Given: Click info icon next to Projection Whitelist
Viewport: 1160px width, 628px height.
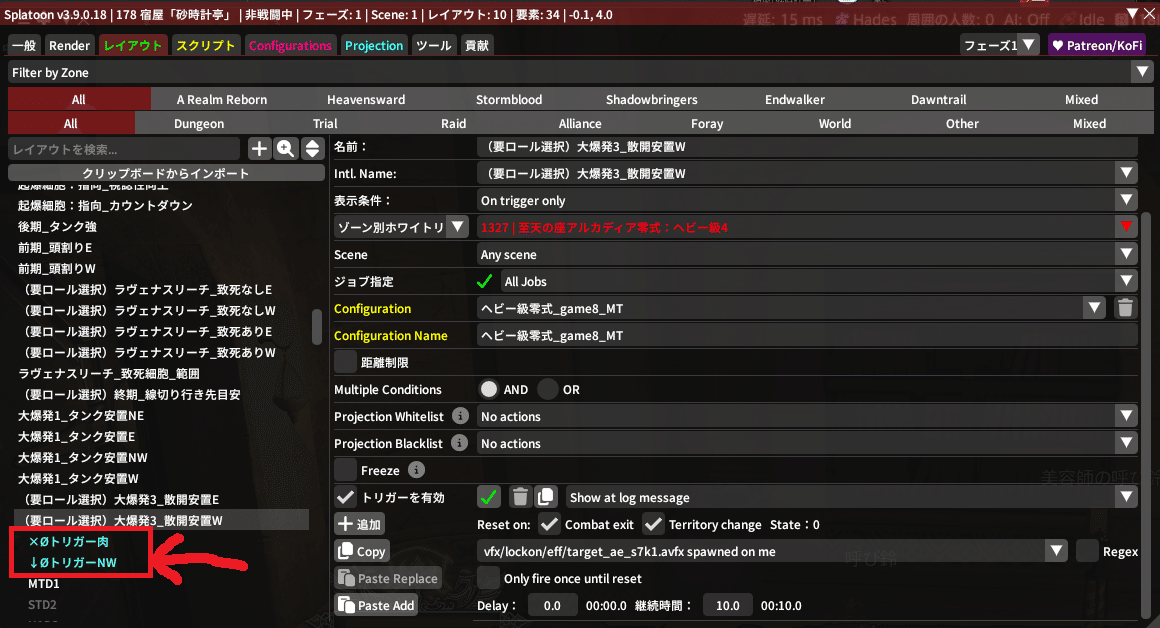Looking at the screenshot, I should pos(460,416).
